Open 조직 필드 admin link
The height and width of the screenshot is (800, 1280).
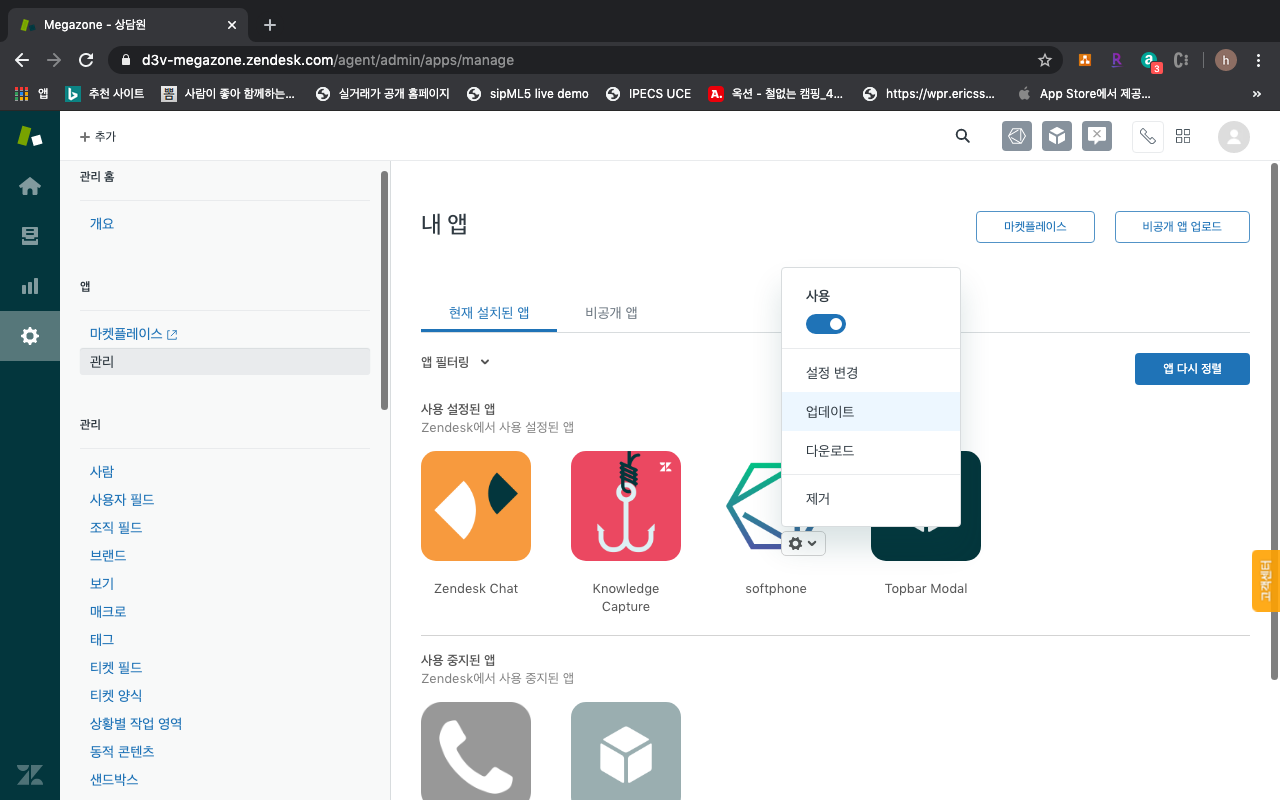116,527
